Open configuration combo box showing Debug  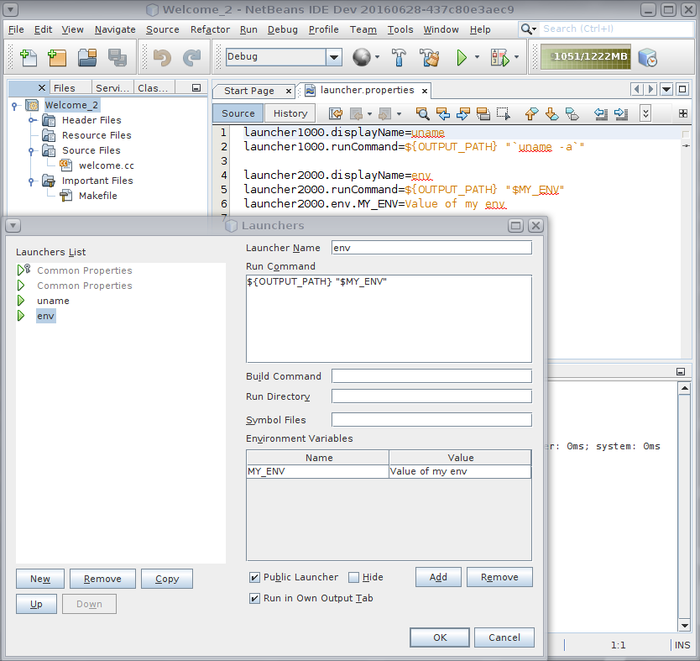[284, 57]
